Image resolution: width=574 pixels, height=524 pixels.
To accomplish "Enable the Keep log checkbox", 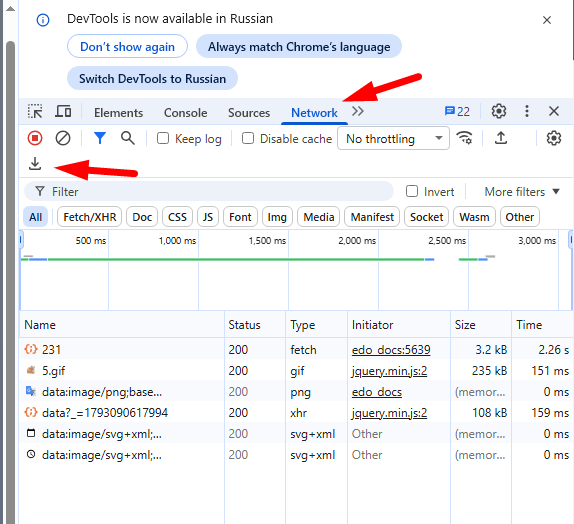I will tap(163, 138).
